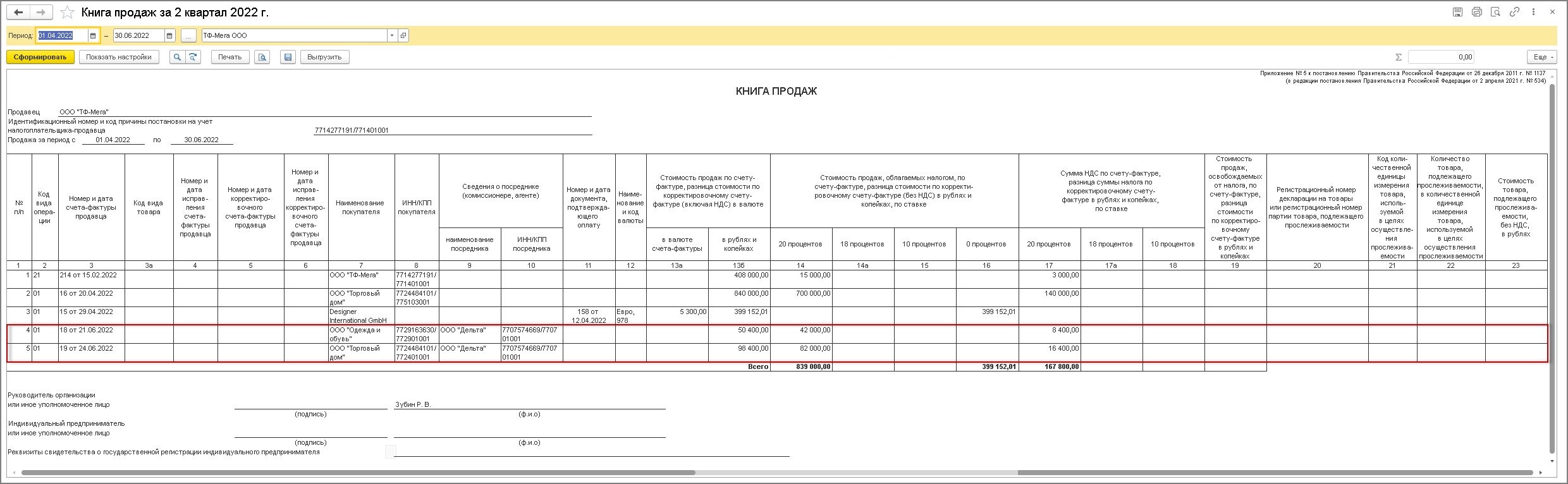The image size is (1568, 484).
Task: Go forward with the right arrow button
Action: tap(40, 12)
